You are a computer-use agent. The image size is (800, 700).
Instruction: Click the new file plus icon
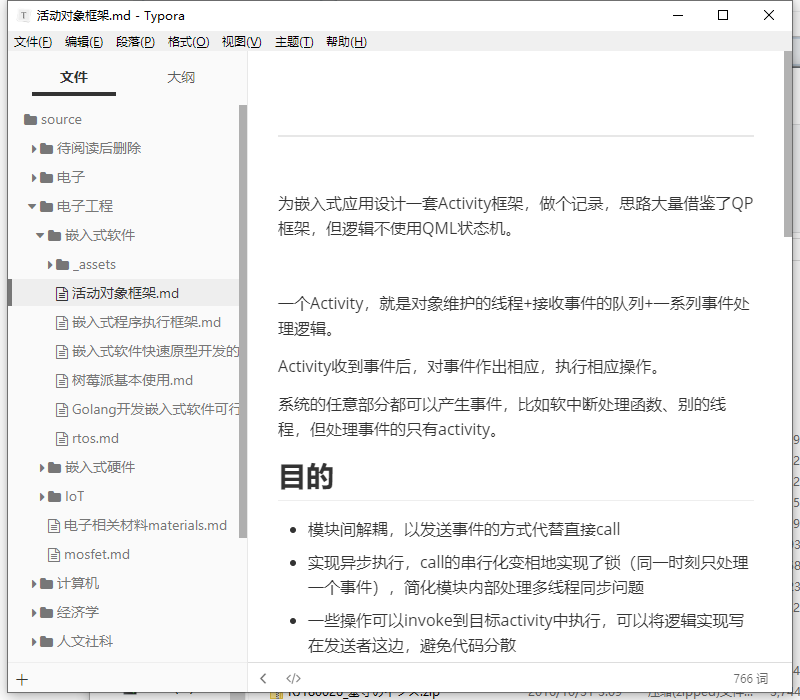pyautogui.click(x=22, y=679)
